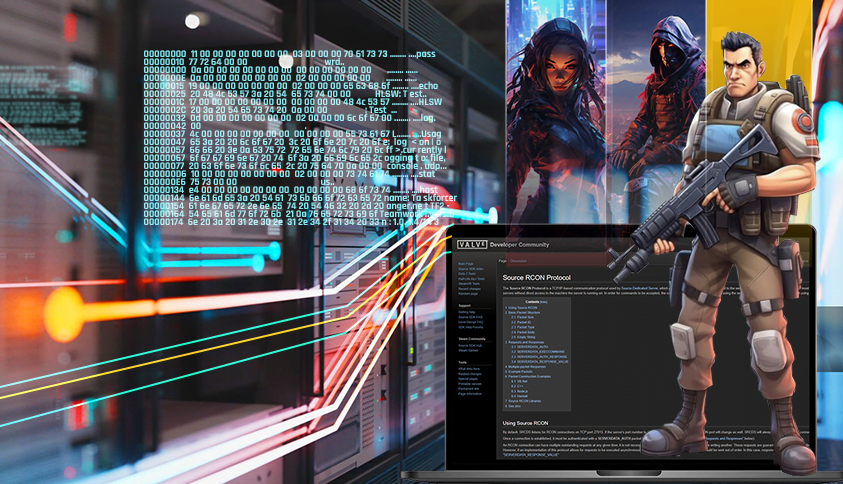Open Source SDK Index sidebar link

(471, 269)
